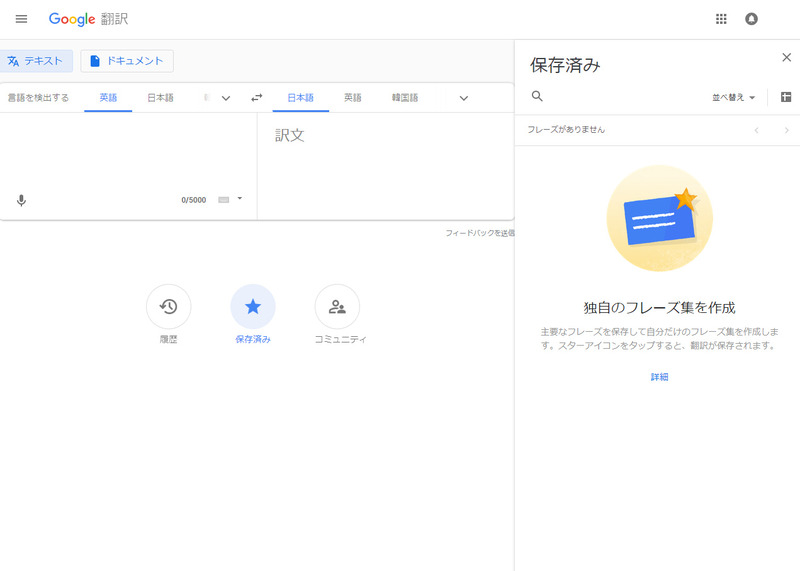Open the 履歴 history panel
The height and width of the screenshot is (571, 800).
168,307
